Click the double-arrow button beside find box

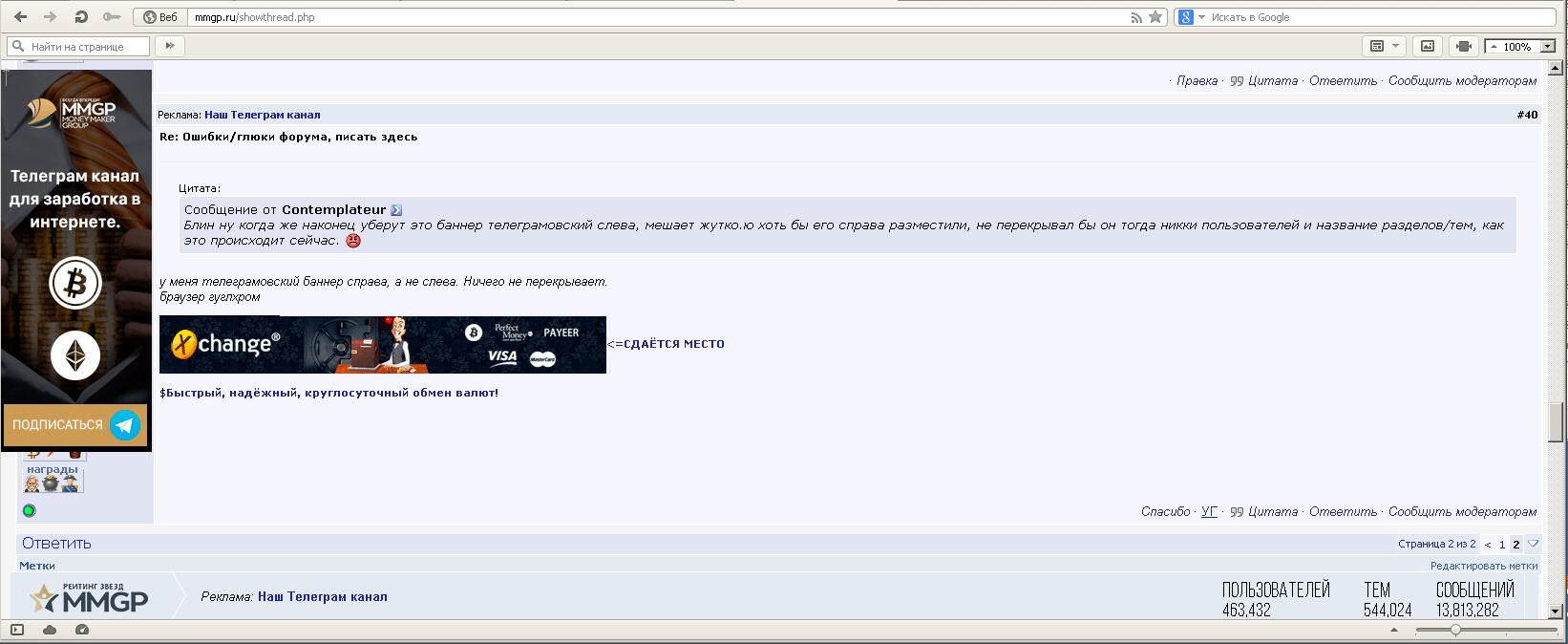(x=169, y=46)
